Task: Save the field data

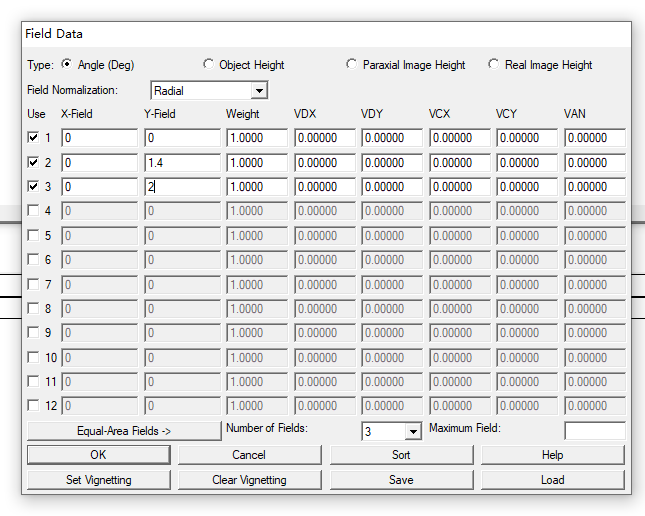Action: [401, 480]
